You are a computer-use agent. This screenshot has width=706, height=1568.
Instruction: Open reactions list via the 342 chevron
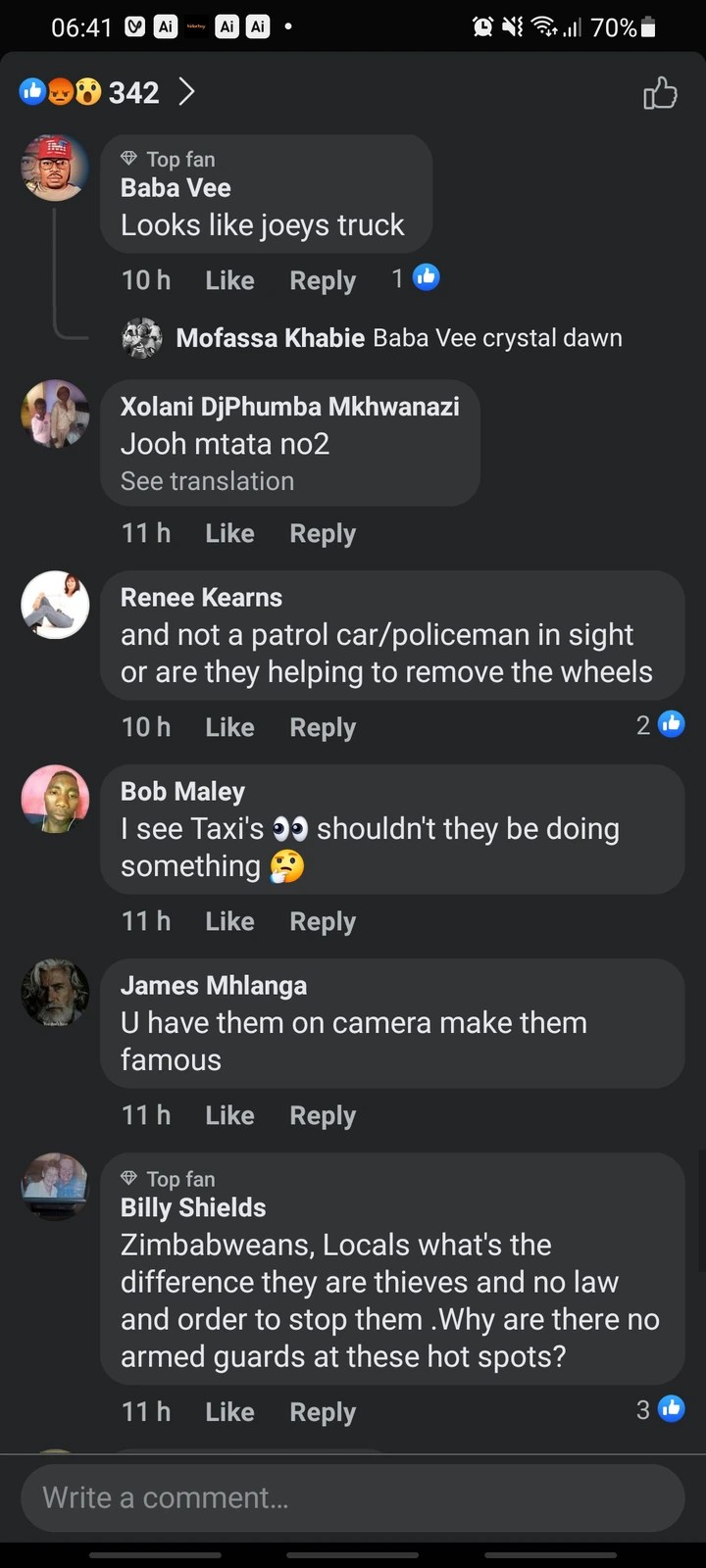click(x=187, y=92)
